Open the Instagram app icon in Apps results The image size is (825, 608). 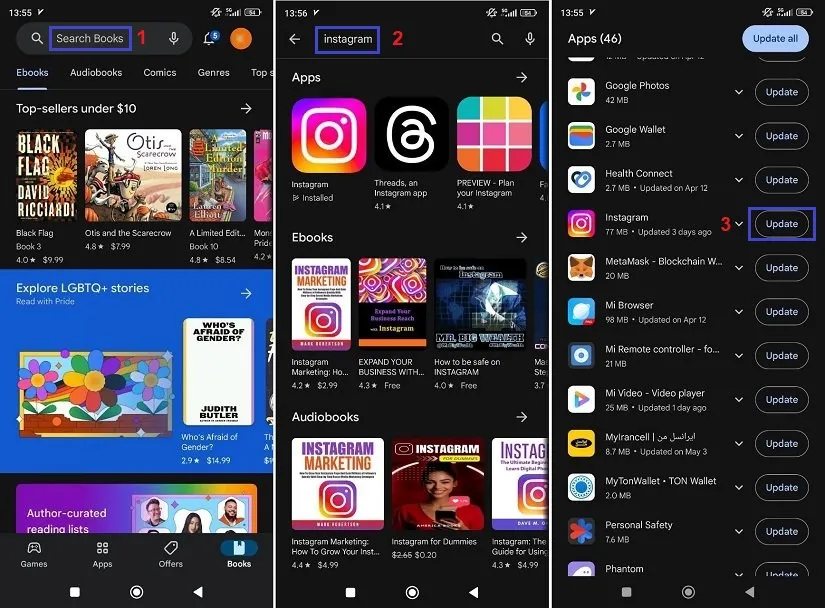click(329, 136)
